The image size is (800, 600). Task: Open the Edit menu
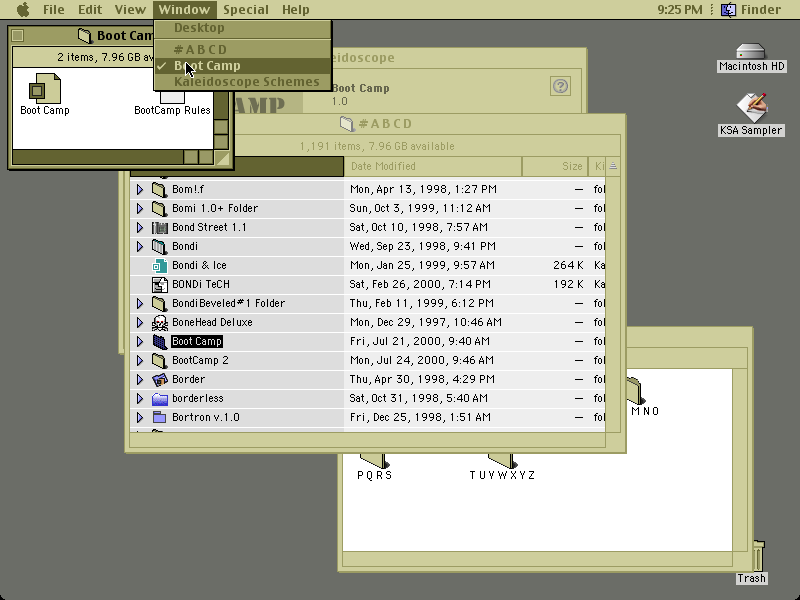(x=90, y=10)
